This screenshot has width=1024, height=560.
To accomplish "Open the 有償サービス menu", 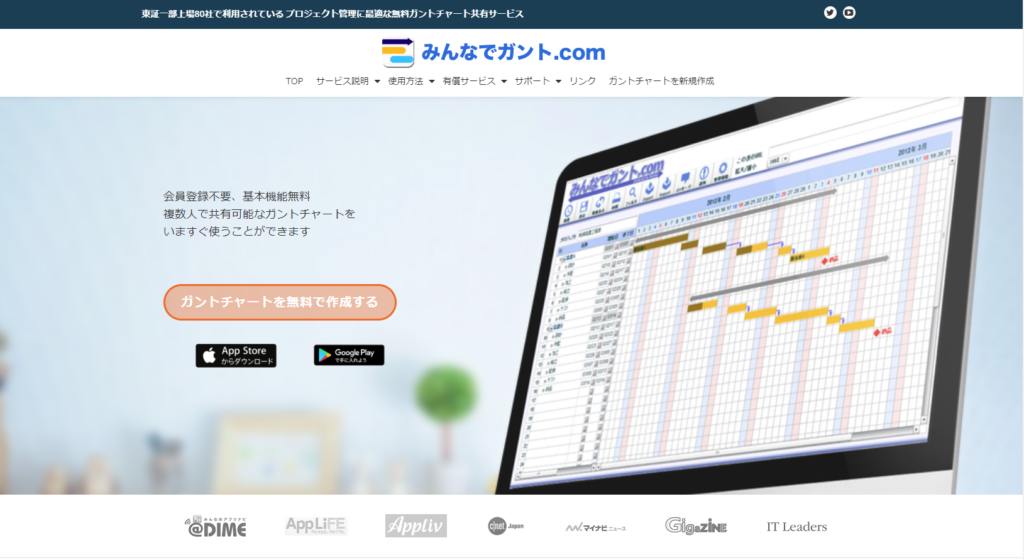I will point(469,81).
